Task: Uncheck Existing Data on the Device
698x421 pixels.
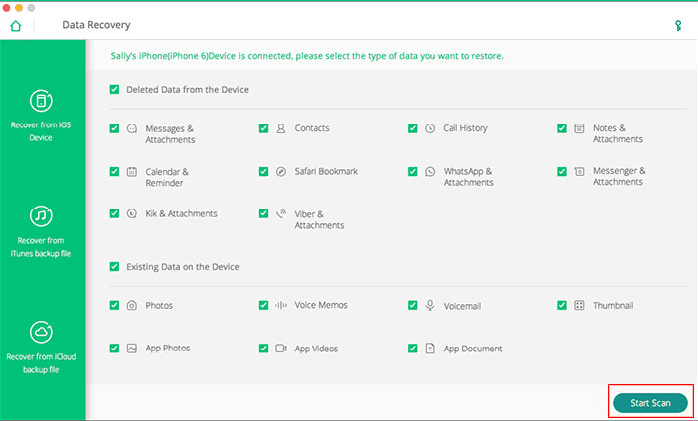Action: 115,267
